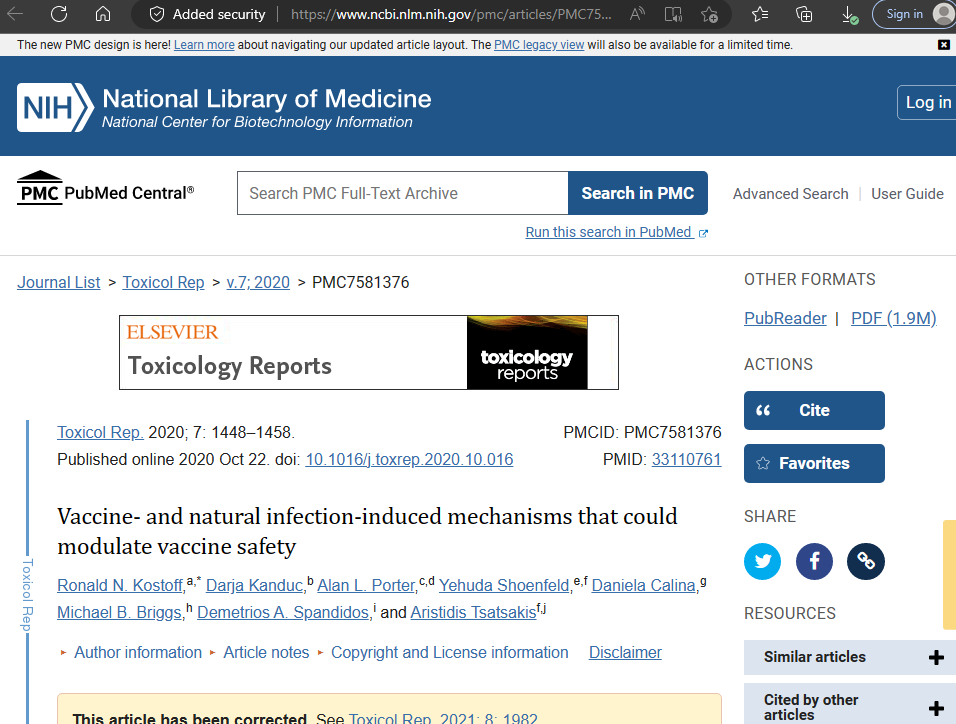Click the quote mark icon on the Cite button
The image size is (956, 724).
763,410
